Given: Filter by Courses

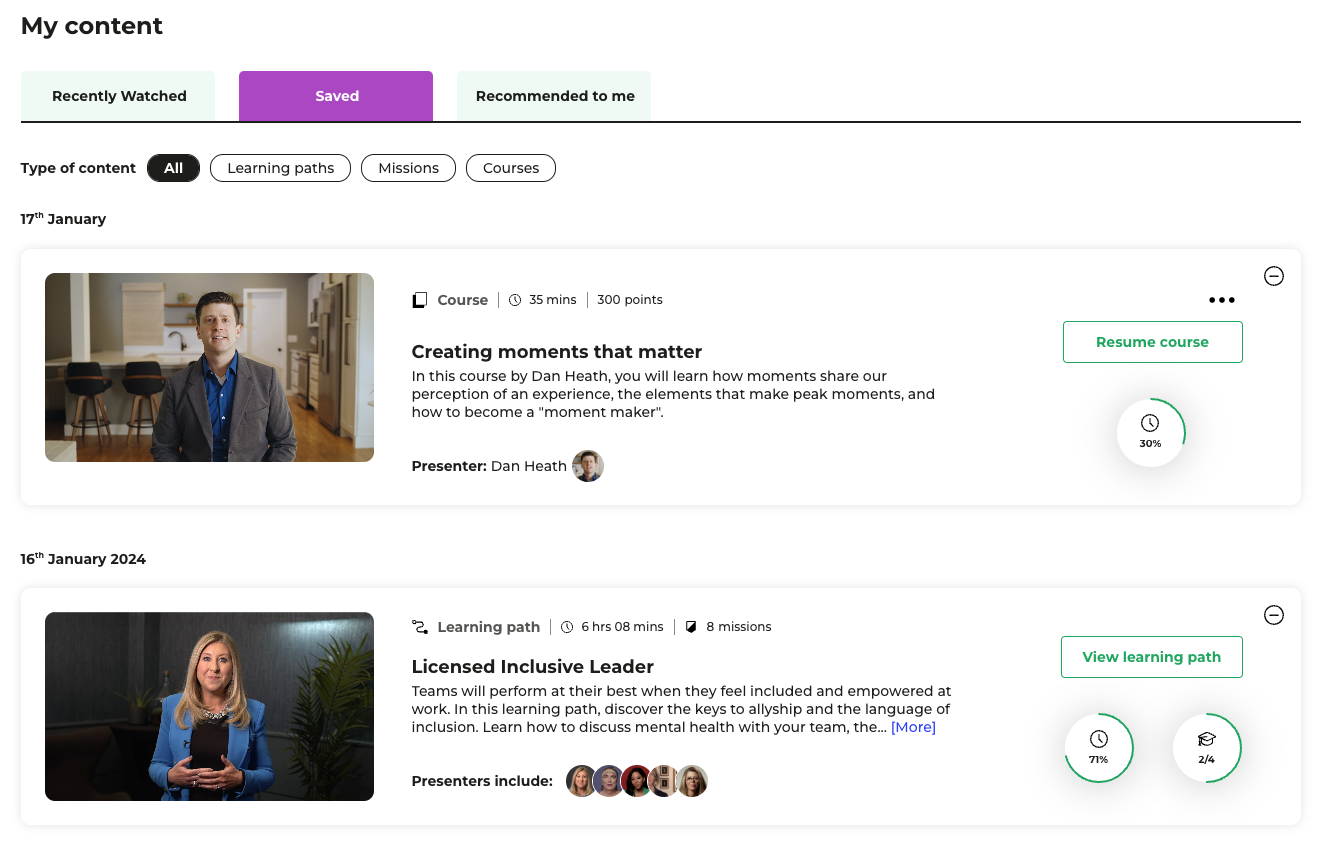Looking at the screenshot, I should point(511,168).
